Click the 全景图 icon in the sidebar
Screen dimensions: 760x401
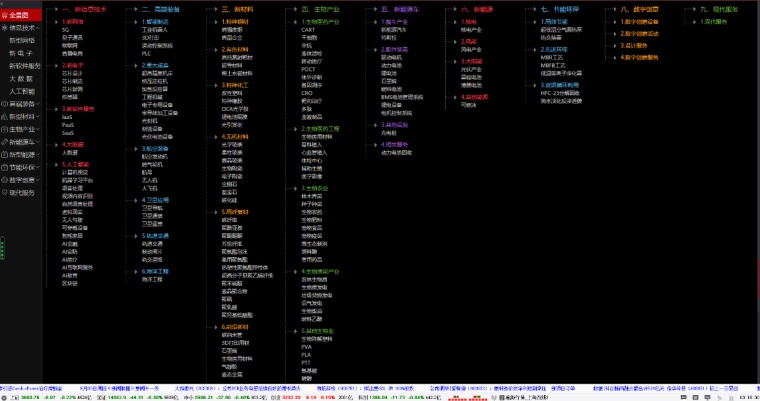click(x=5, y=16)
